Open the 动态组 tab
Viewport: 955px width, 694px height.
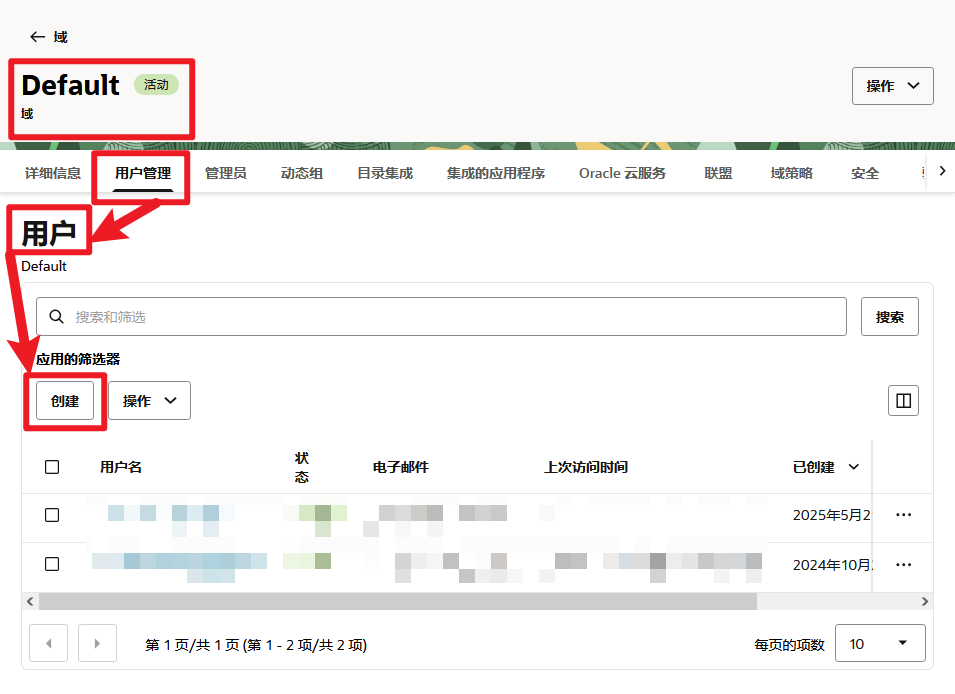302,174
